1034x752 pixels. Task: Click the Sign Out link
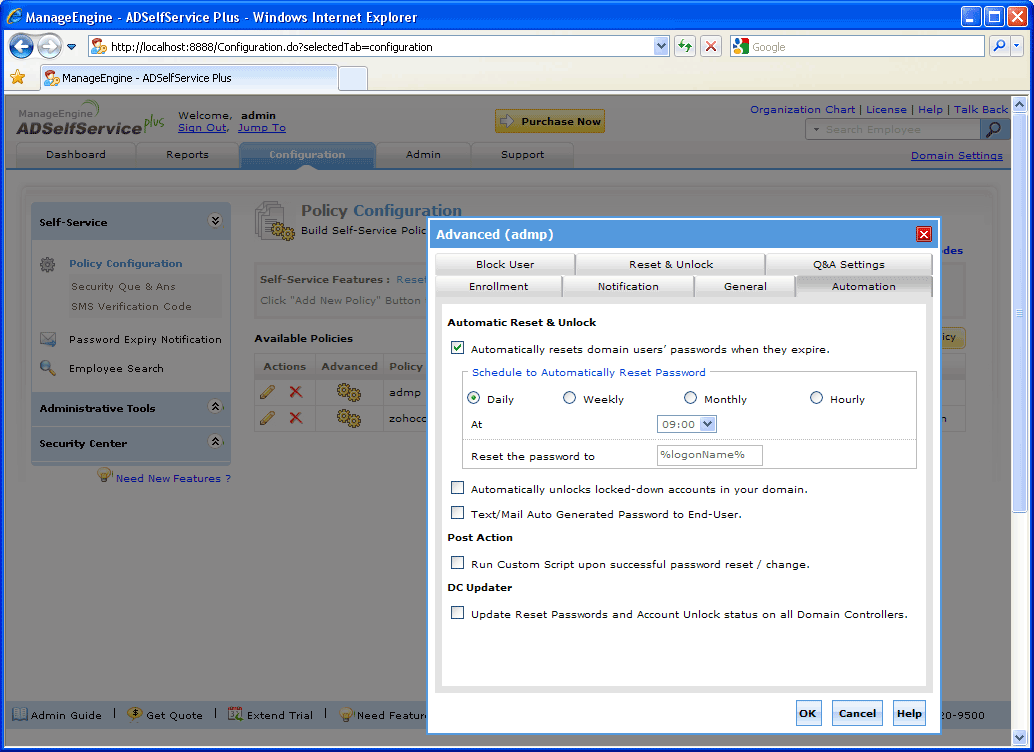tap(202, 128)
